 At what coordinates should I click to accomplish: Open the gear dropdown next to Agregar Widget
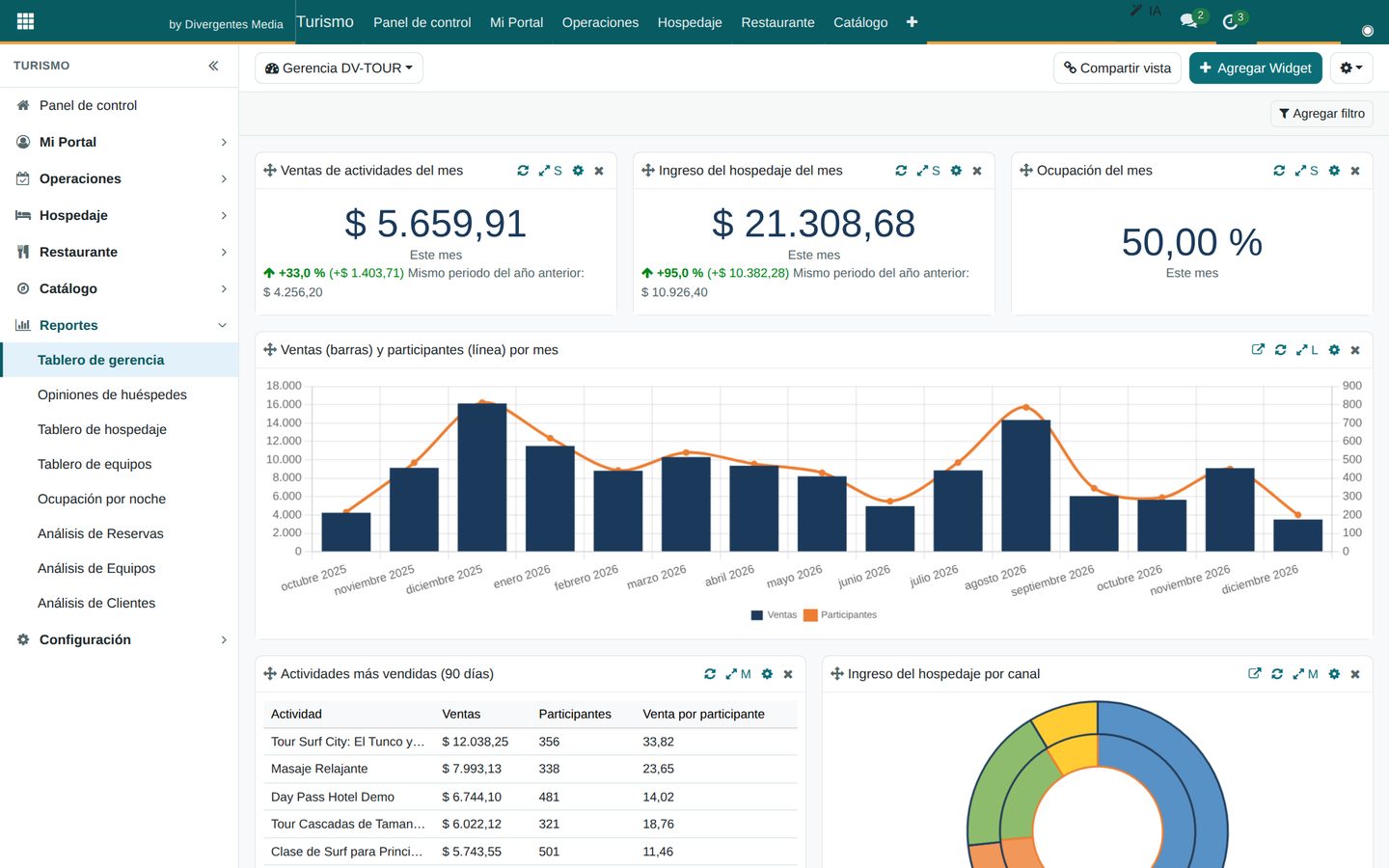pyautogui.click(x=1351, y=68)
